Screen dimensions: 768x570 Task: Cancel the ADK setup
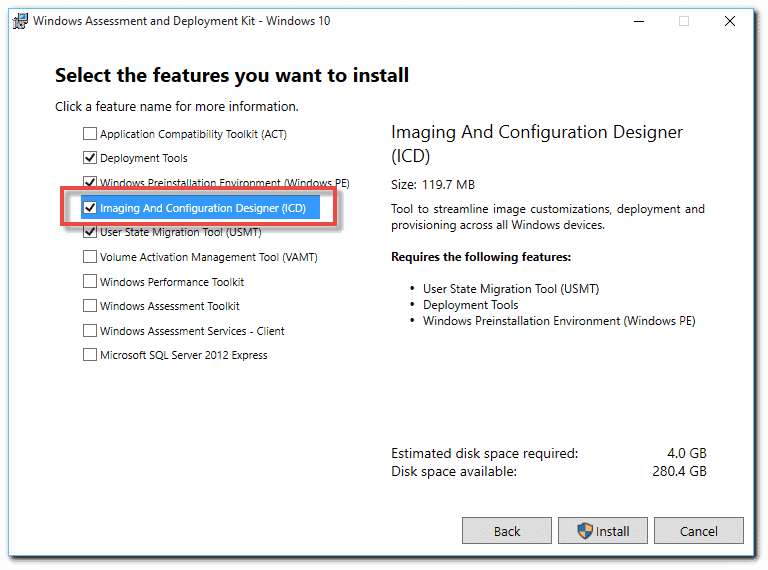pyautogui.click(x=698, y=531)
